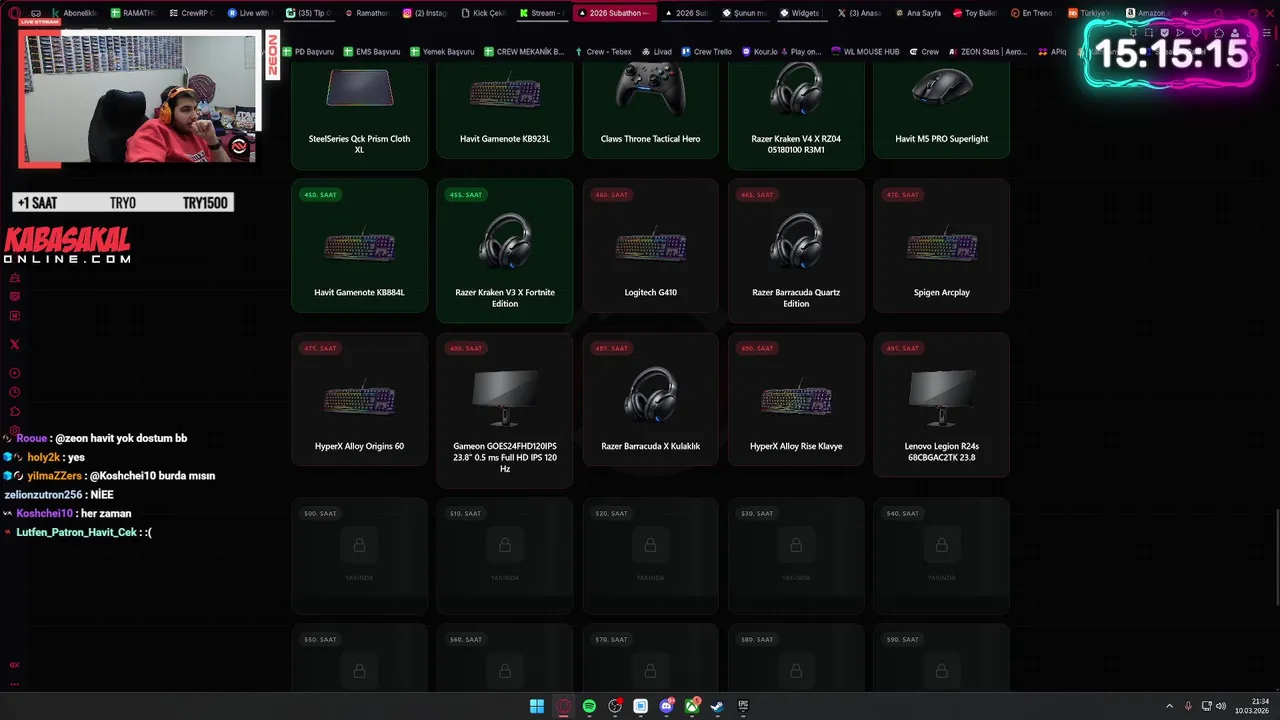The image size is (1280, 720).
Task: Show hidden tray icons chevron
Action: pos(1169,706)
